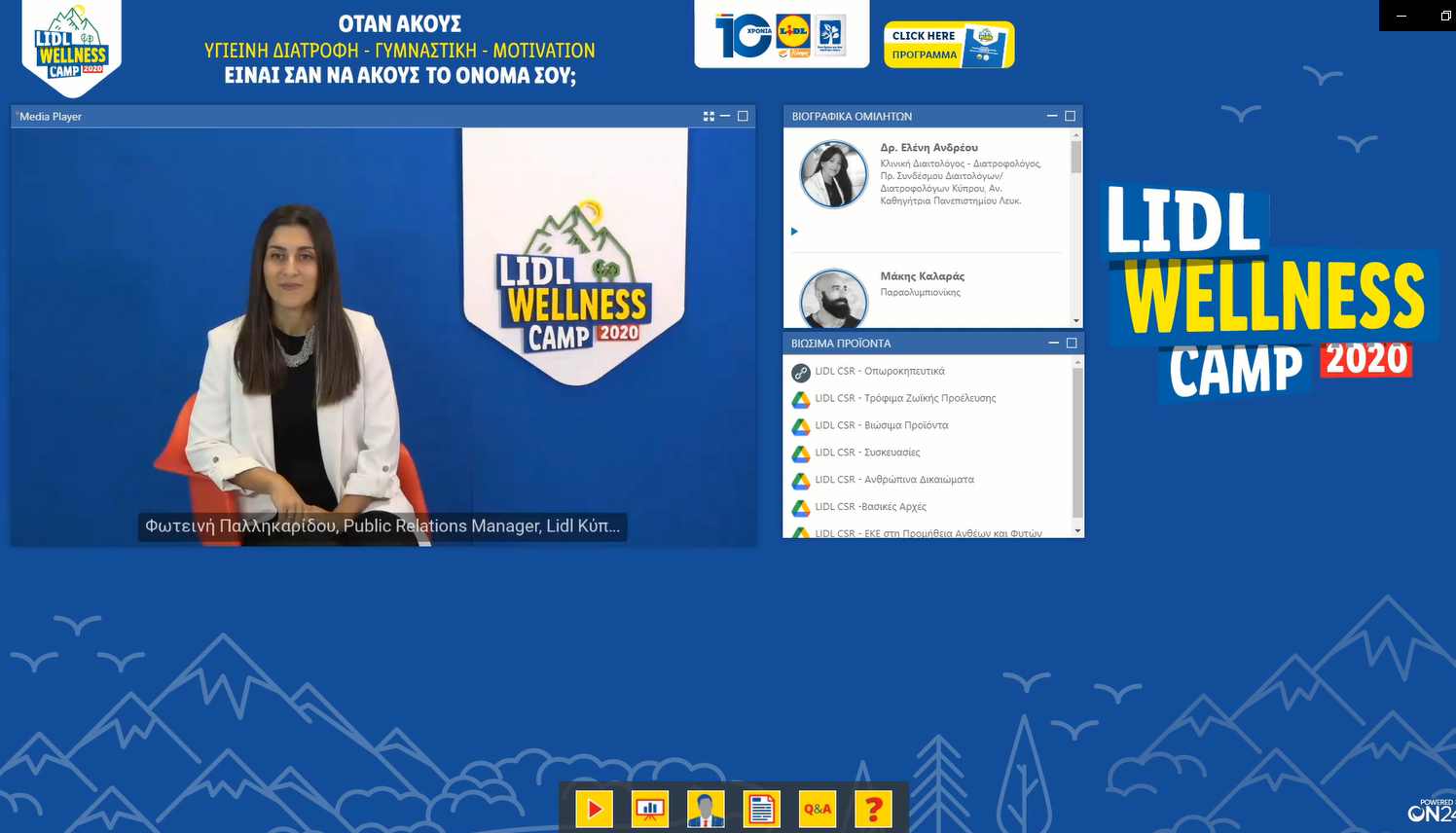Click the 10 Χρόνια Lidl banner logo
This screenshot has width=1456, height=833.
click(x=782, y=35)
